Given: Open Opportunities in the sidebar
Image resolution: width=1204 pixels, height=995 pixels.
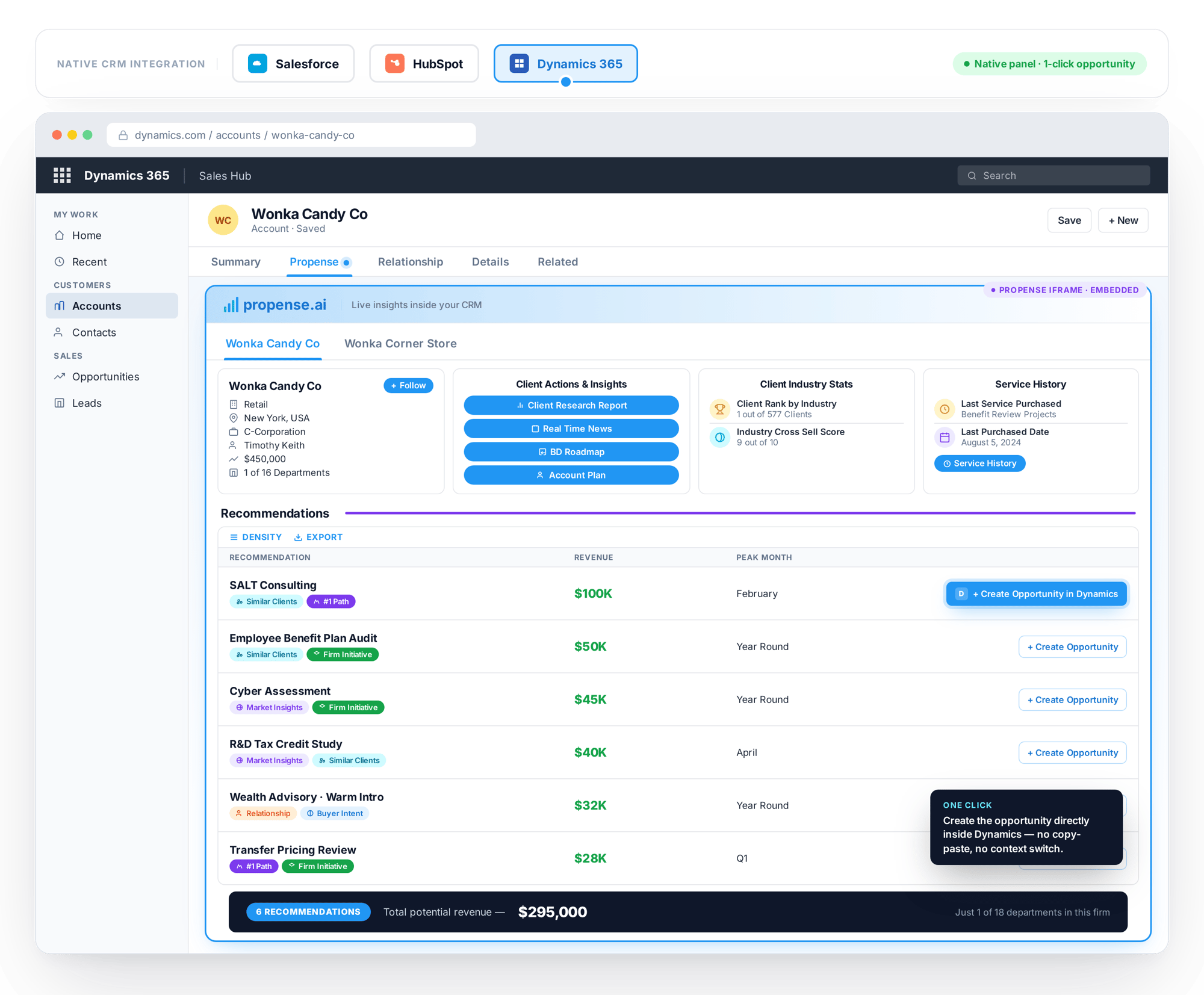Looking at the screenshot, I should (112, 377).
